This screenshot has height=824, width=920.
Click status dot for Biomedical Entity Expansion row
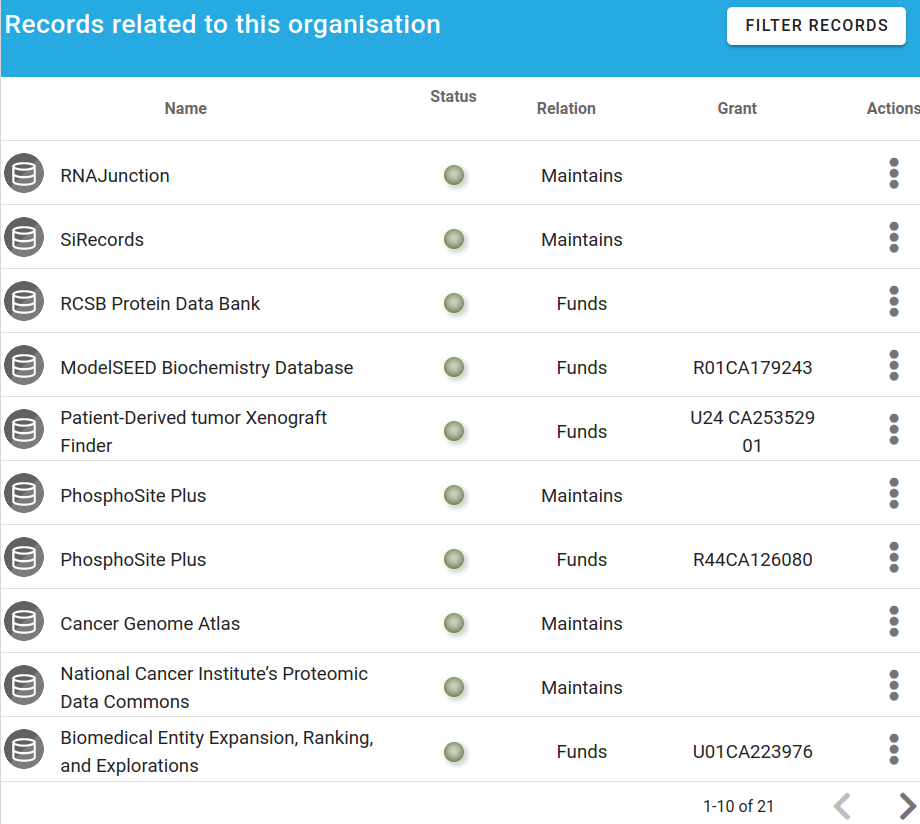[454, 751]
